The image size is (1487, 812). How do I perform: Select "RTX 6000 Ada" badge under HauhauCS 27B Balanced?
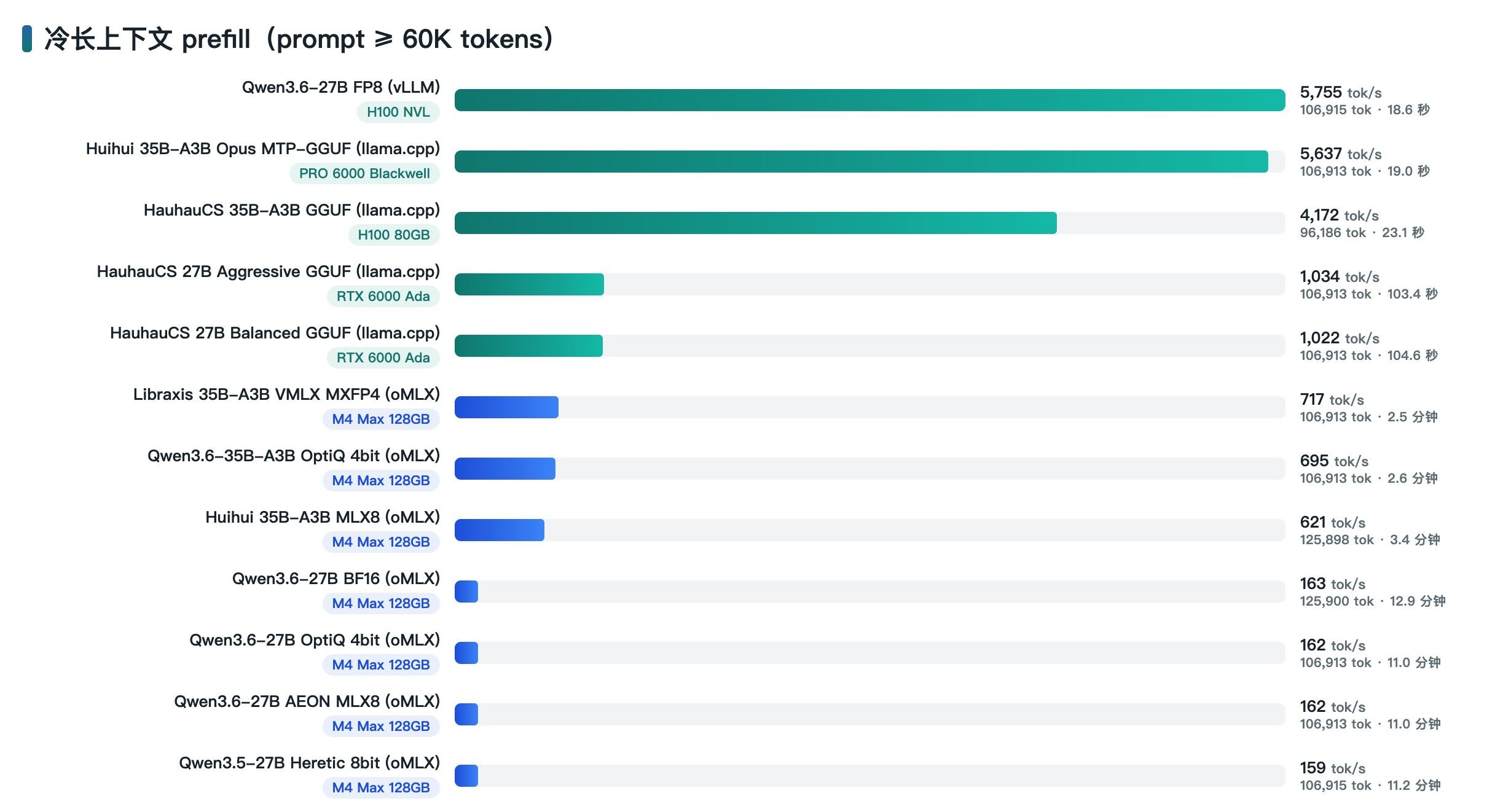pos(383,357)
